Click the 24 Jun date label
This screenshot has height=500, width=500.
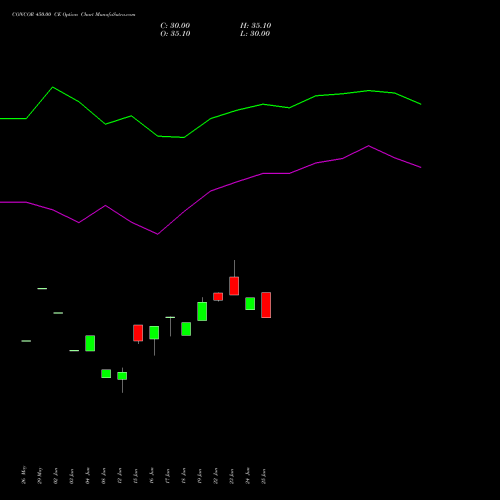click(248, 476)
